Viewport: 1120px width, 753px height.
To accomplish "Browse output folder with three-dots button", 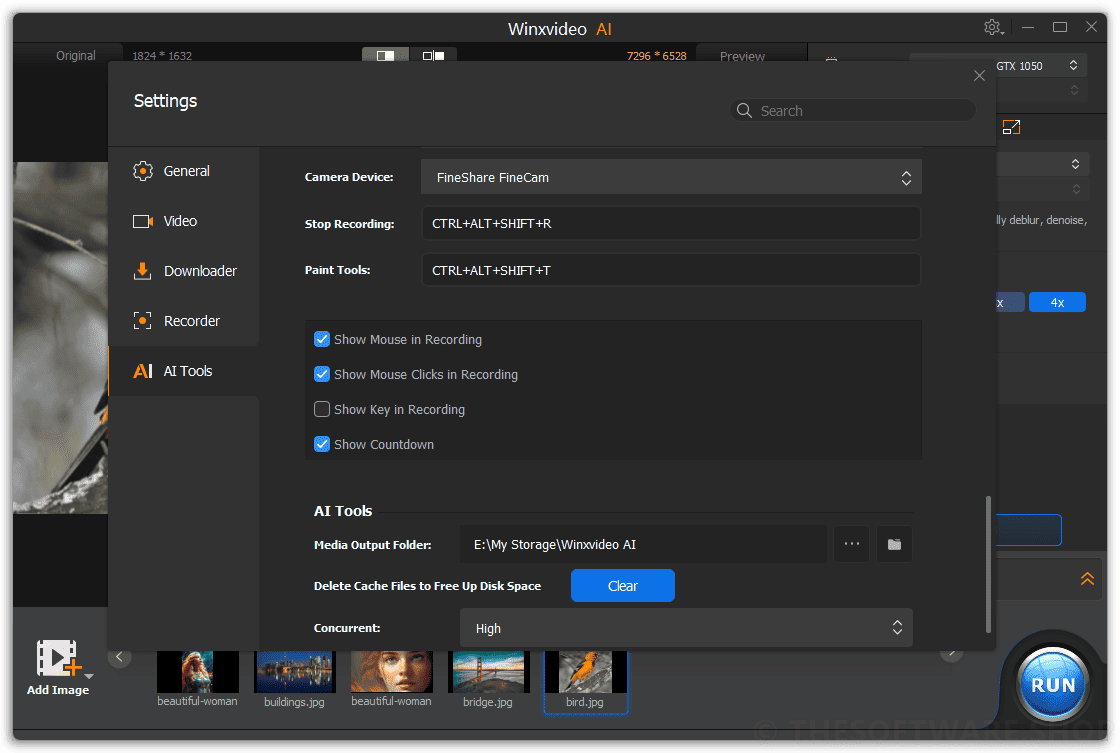I will (851, 544).
